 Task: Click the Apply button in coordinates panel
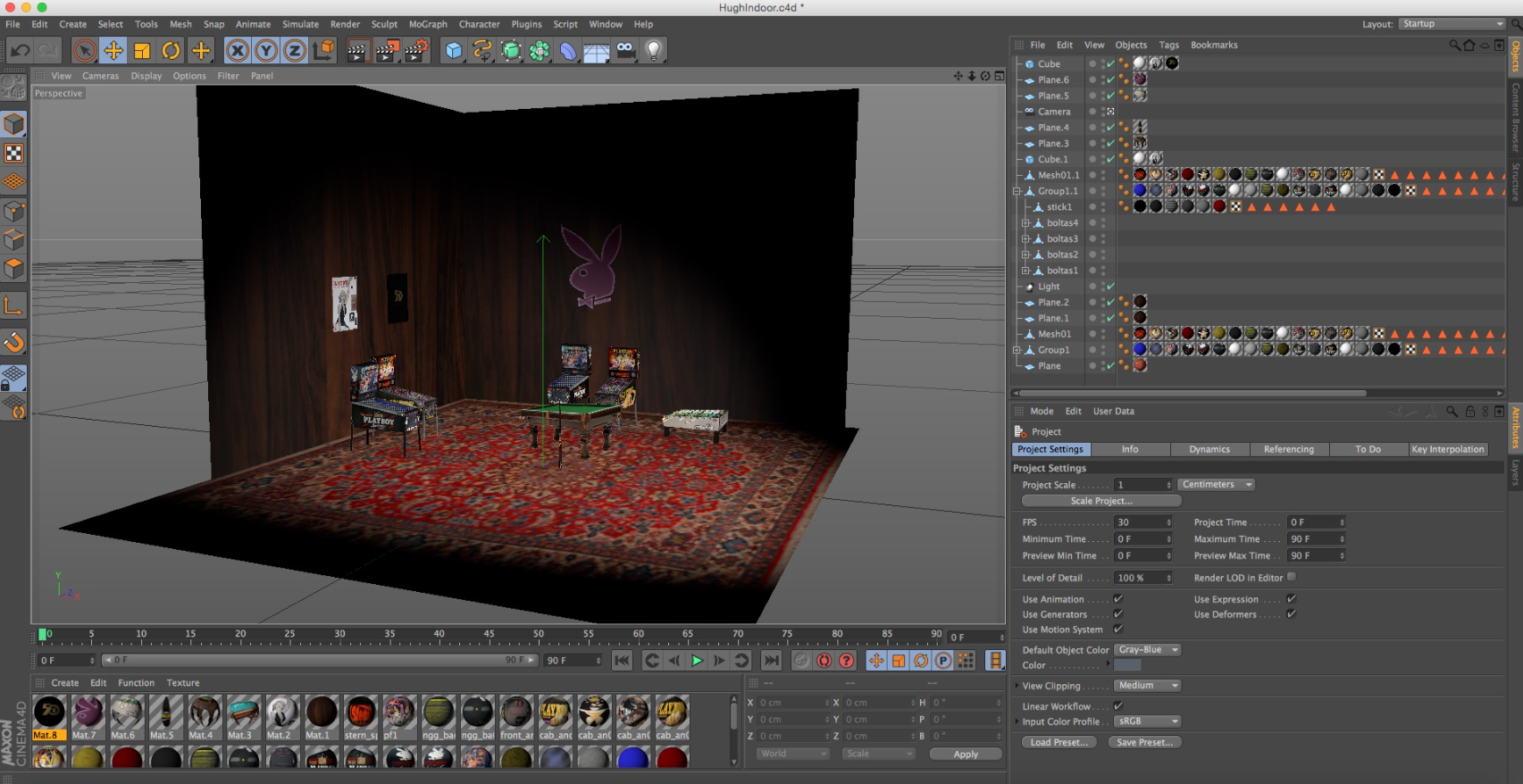click(x=966, y=755)
